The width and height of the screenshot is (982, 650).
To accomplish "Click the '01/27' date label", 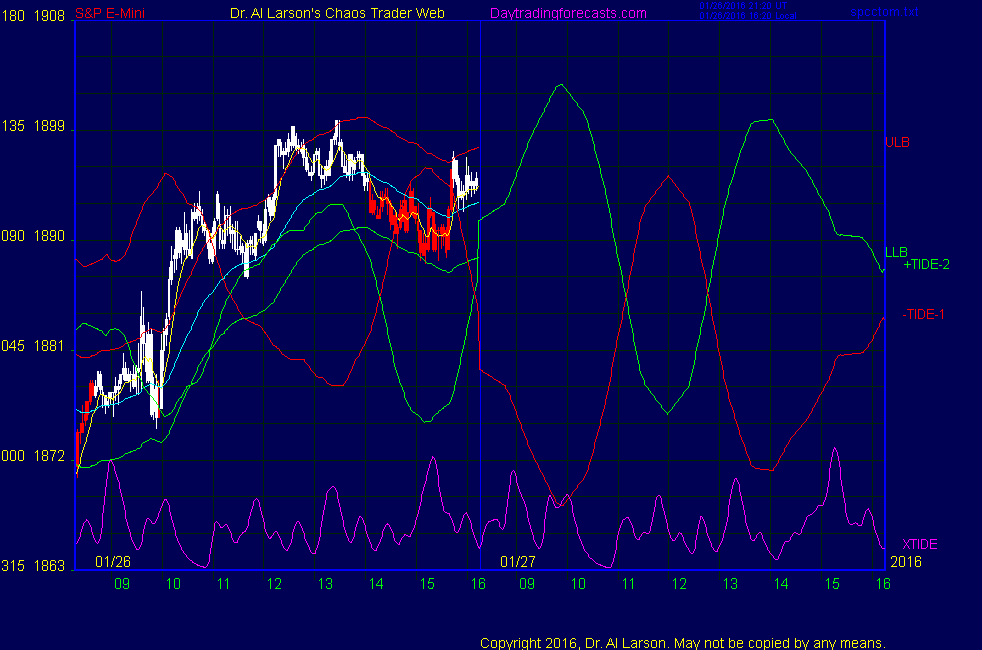I will coord(518,562).
